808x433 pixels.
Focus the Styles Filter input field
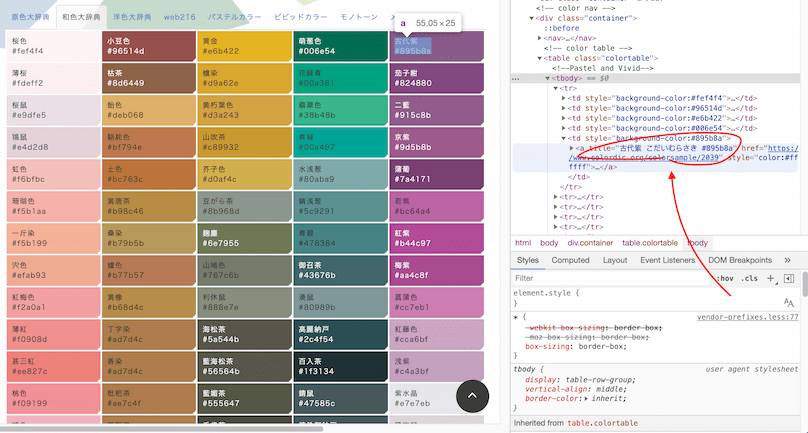coord(612,278)
